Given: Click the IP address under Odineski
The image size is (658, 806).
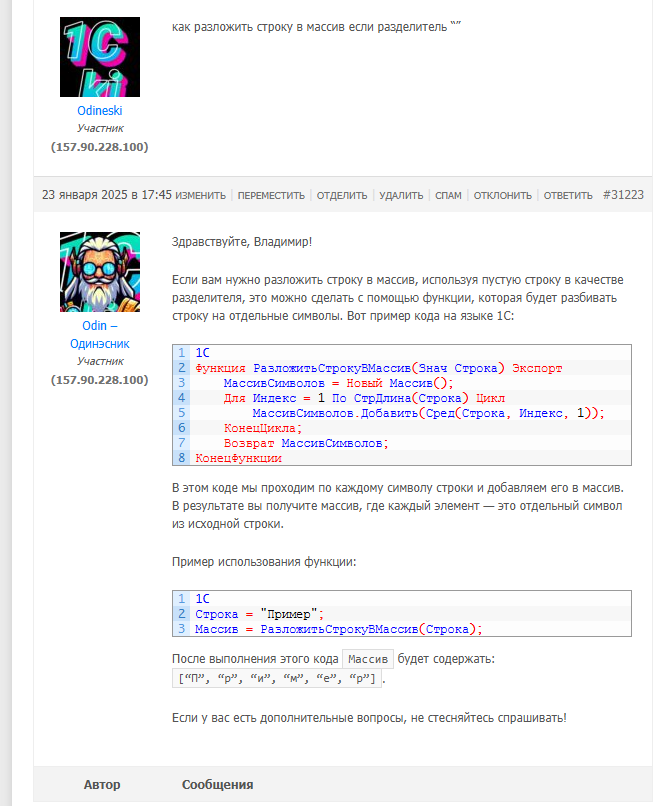Looking at the screenshot, I should tap(100, 147).
